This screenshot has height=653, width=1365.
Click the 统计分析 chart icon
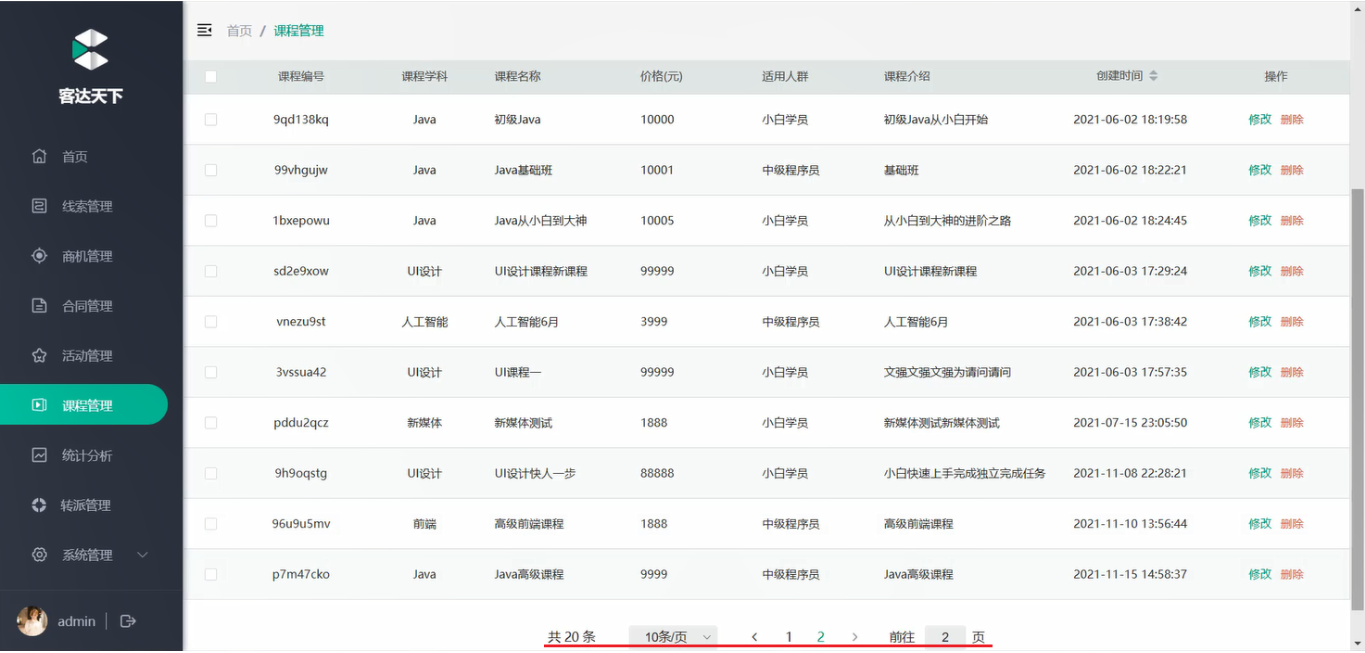(x=39, y=455)
